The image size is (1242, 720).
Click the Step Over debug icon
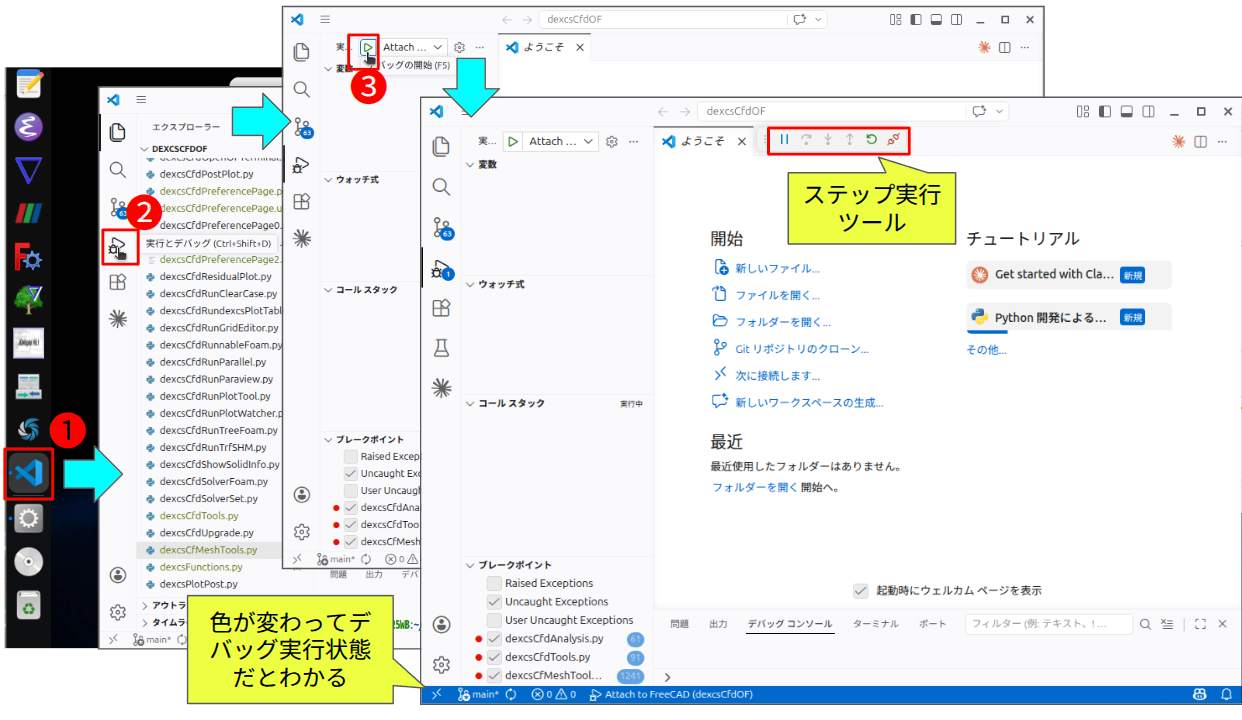[x=806, y=140]
